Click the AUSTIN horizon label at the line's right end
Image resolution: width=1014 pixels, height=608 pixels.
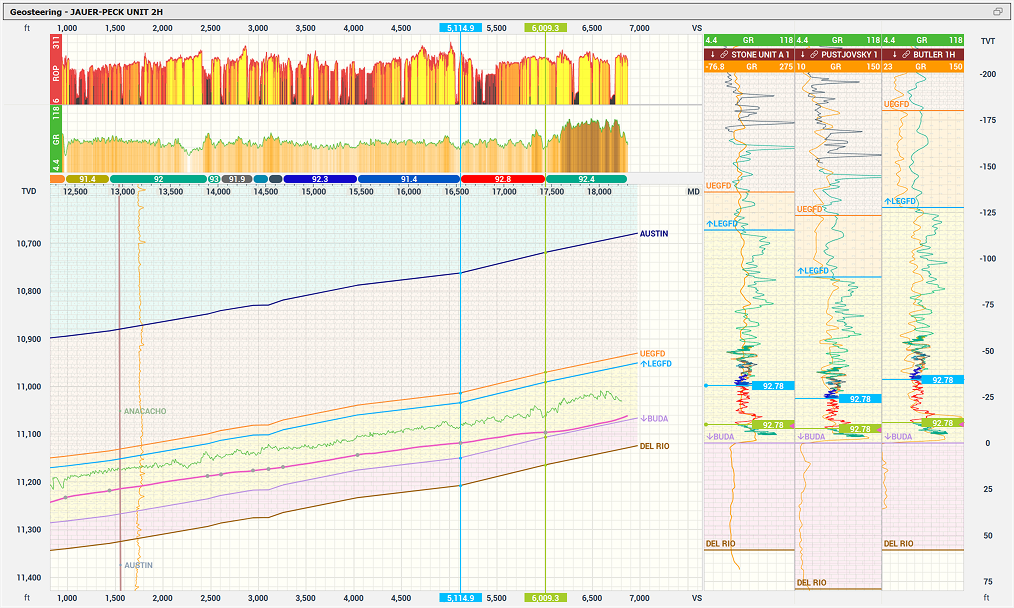tap(654, 233)
